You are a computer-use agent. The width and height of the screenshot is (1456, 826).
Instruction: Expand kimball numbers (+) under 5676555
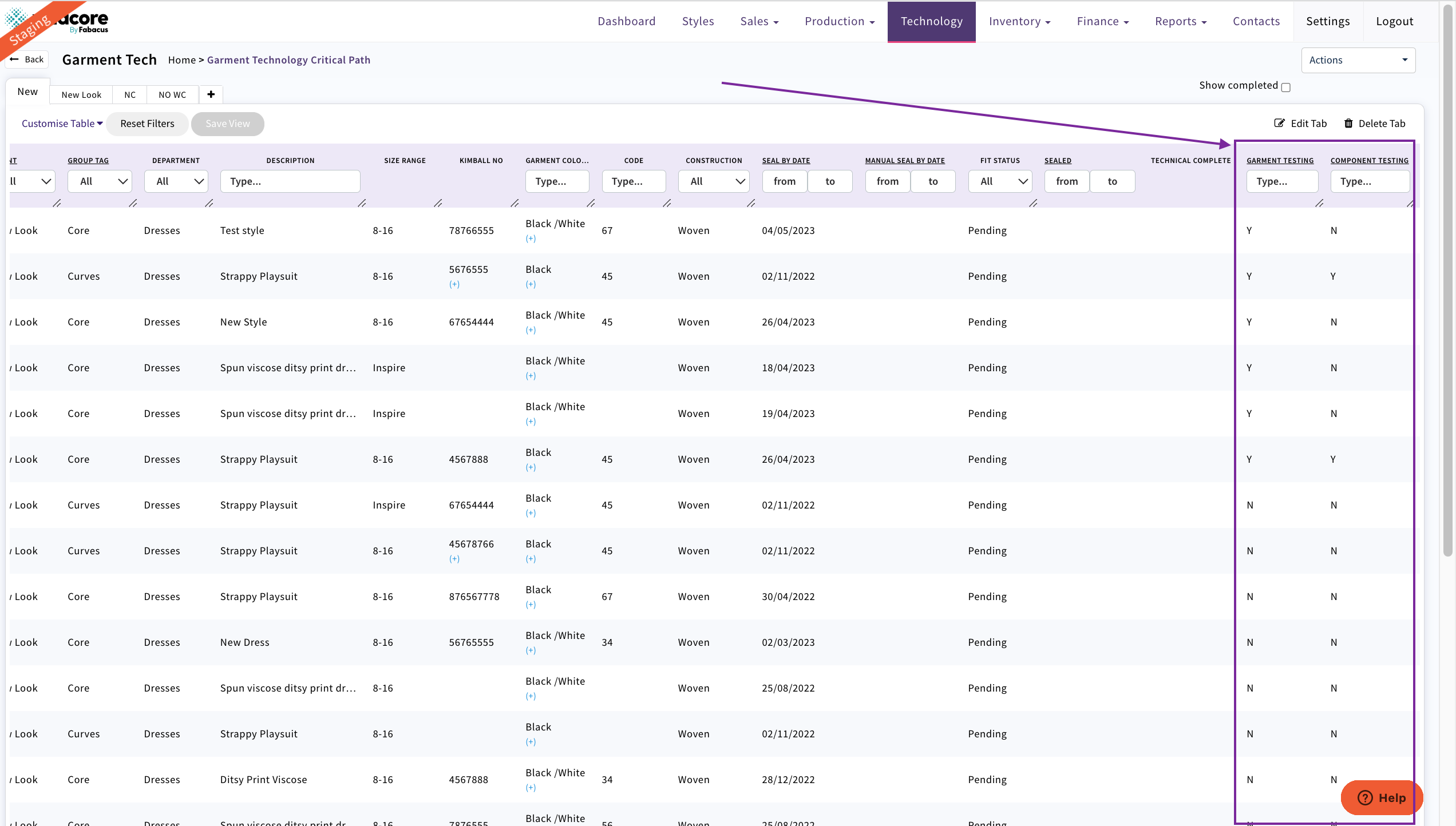pos(454,284)
